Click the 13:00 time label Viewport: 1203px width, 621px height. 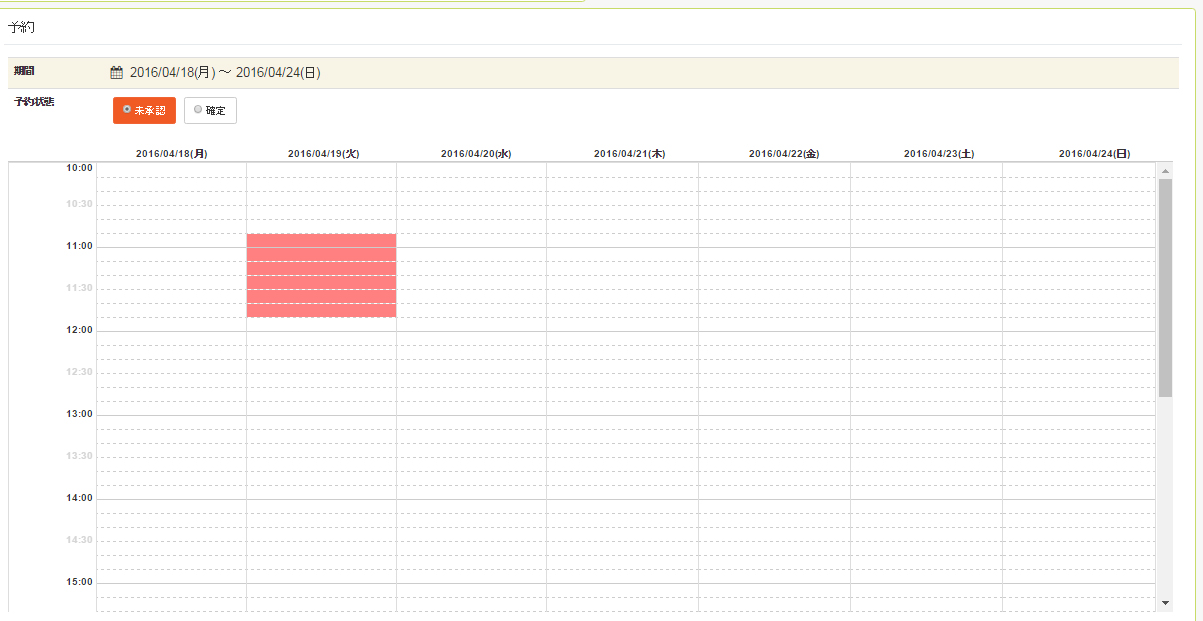(80, 414)
